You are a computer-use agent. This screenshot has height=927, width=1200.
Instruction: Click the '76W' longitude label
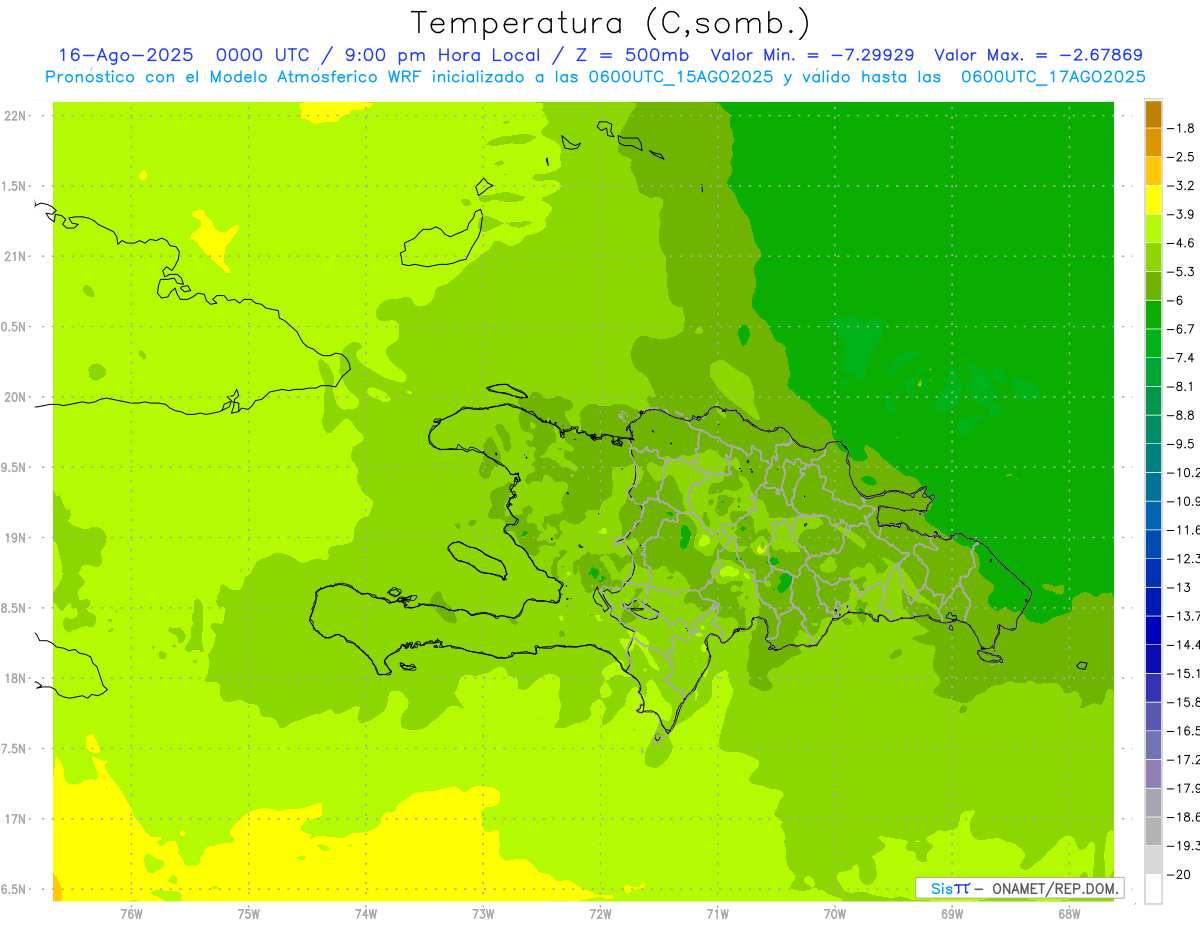pyautogui.click(x=131, y=914)
